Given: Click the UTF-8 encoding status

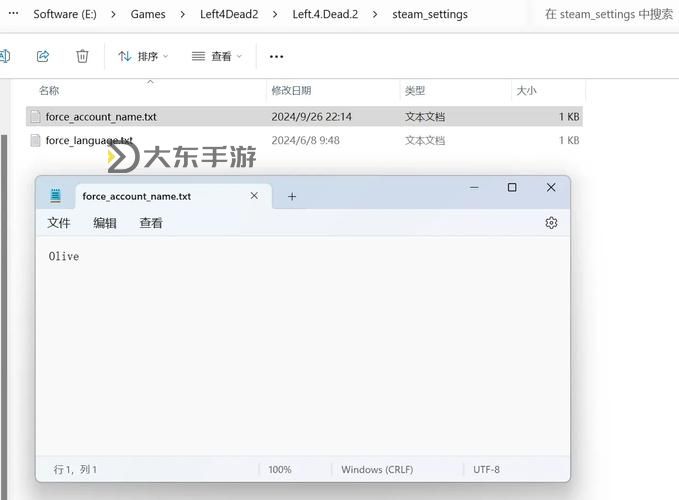Looking at the screenshot, I should (486, 469).
